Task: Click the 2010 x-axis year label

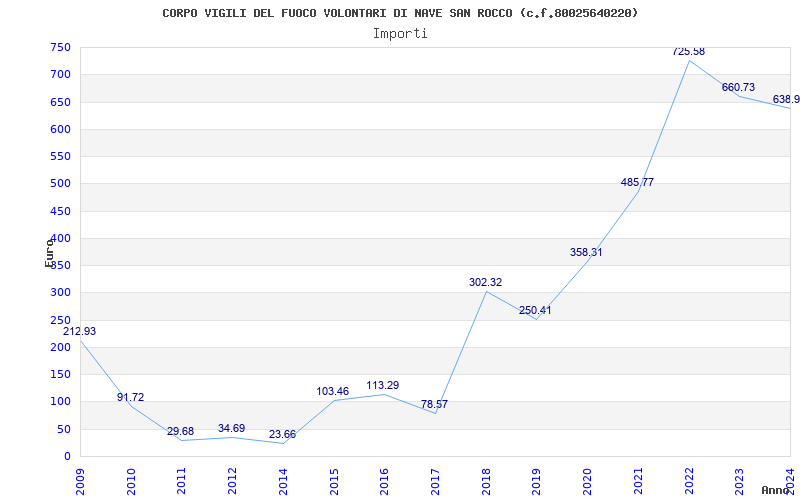Action: click(131, 481)
